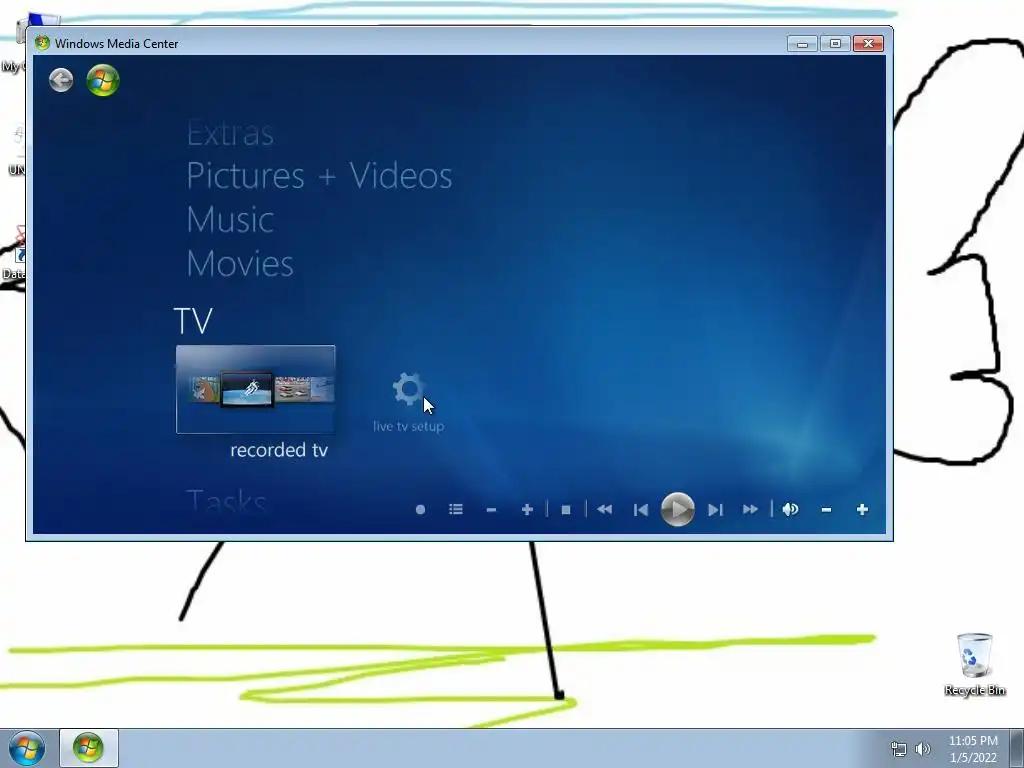This screenshot has width=1024, height=768.
Task: Click the Windows Media Center title bar icon
Action: [42, 43]
